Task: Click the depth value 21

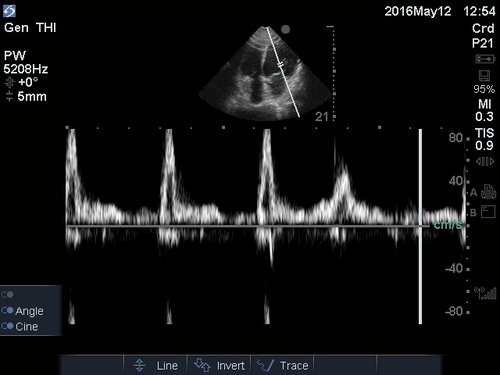Action: tap(322, 117)
